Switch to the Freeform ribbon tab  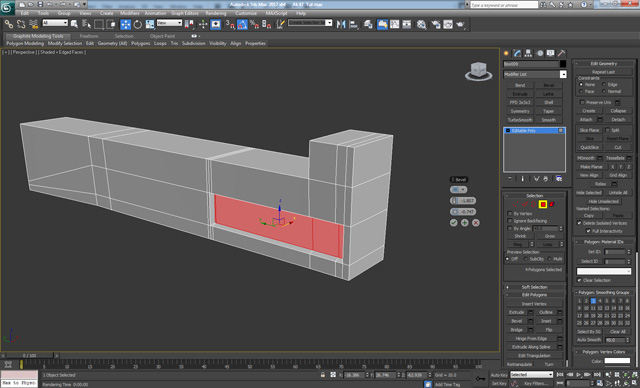point(89,36)
